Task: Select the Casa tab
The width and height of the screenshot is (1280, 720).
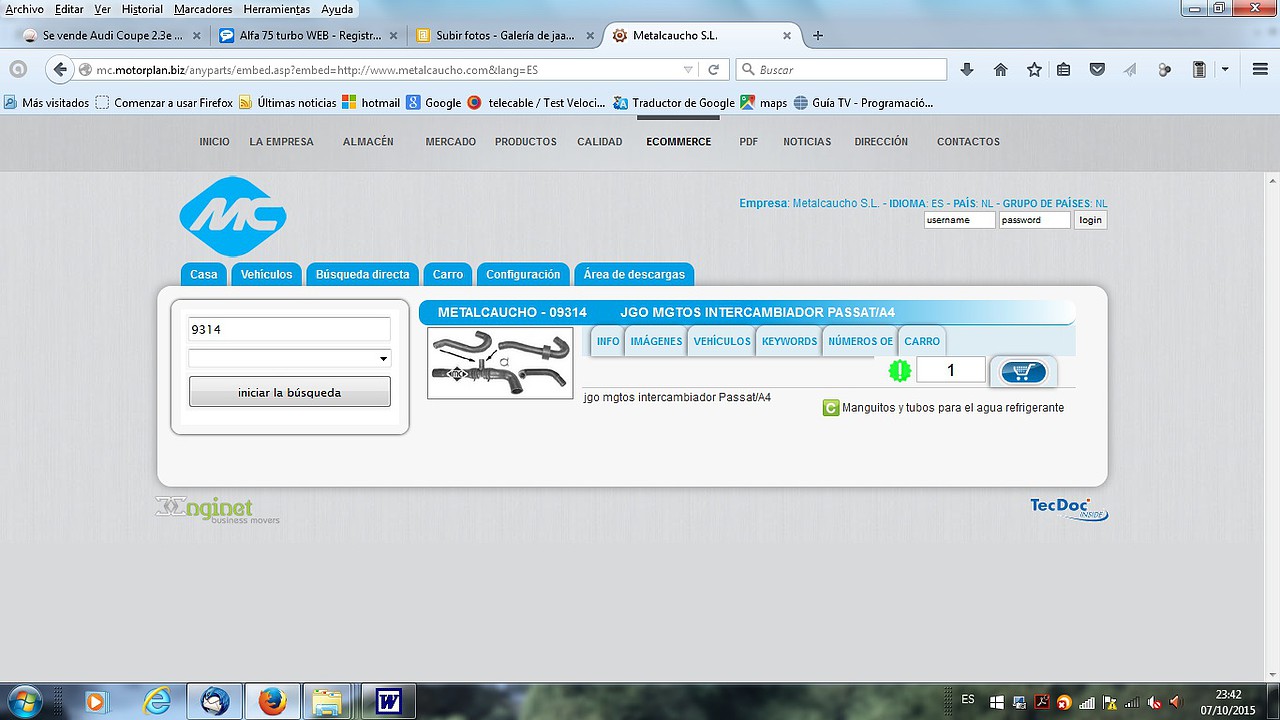Action: click(204, 274)
